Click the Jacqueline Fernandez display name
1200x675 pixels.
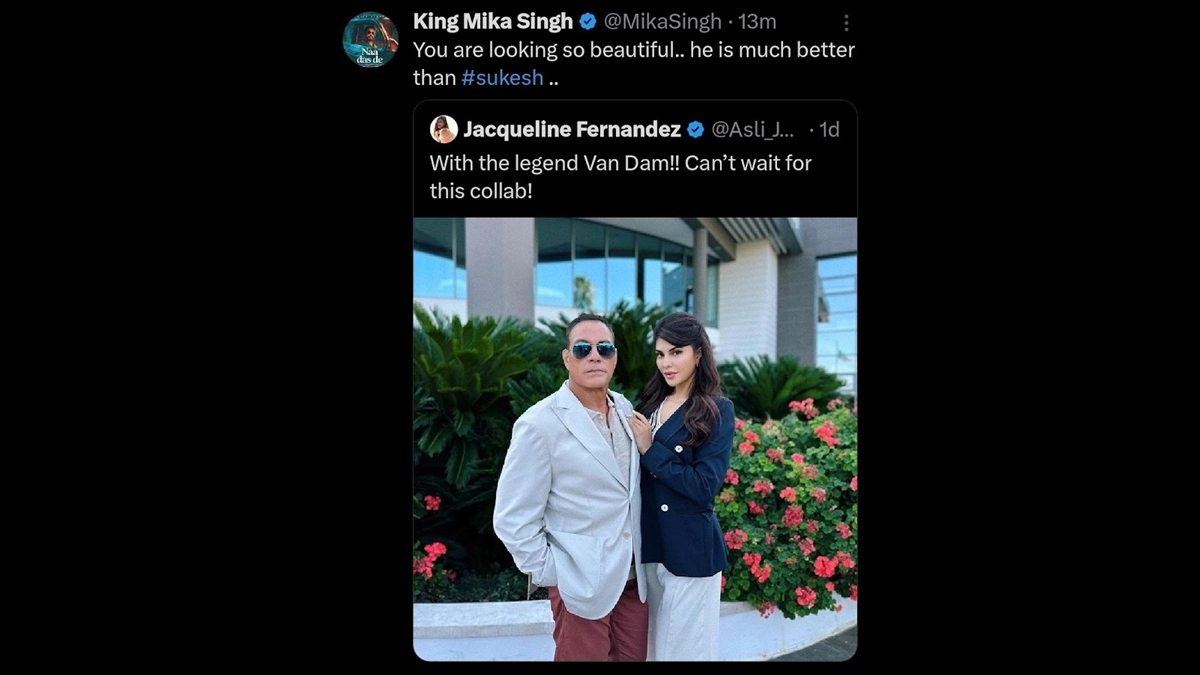click(572, 129)
